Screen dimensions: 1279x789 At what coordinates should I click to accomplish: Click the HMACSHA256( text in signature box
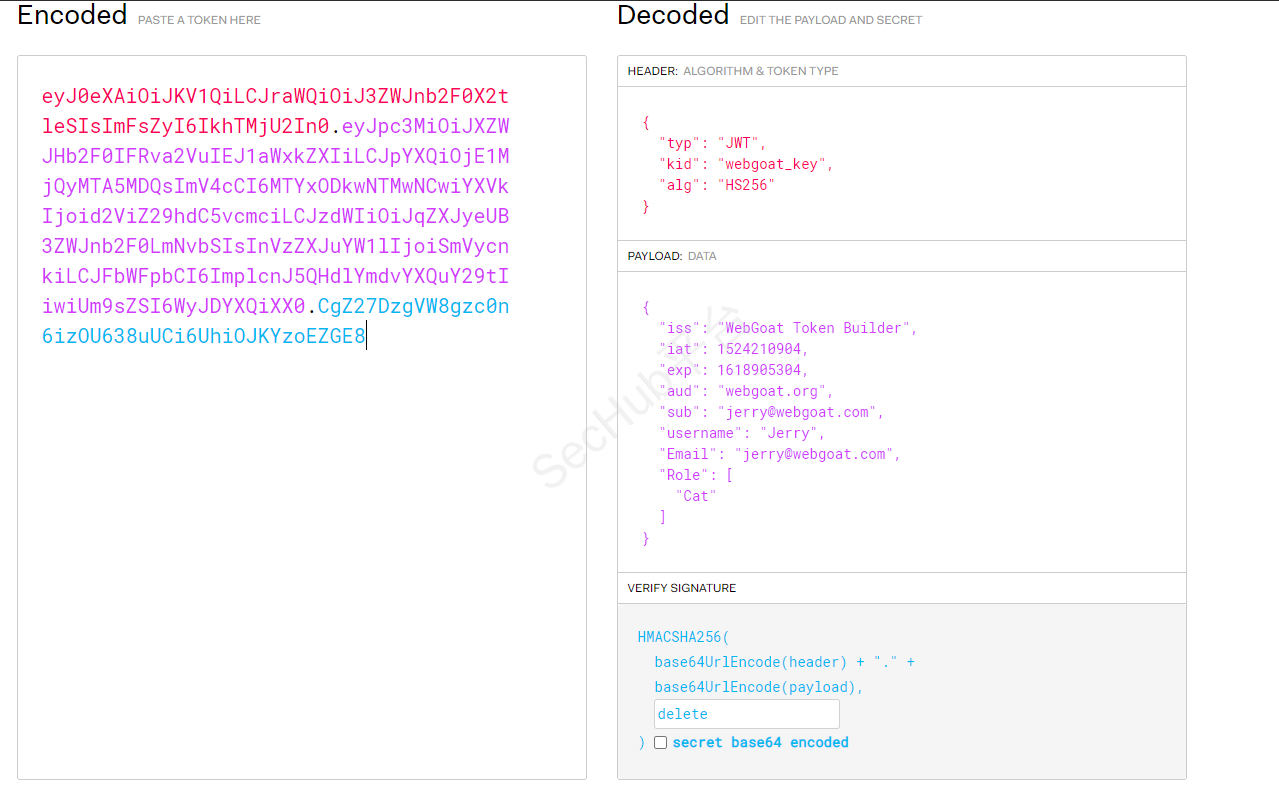pos(684,637)
